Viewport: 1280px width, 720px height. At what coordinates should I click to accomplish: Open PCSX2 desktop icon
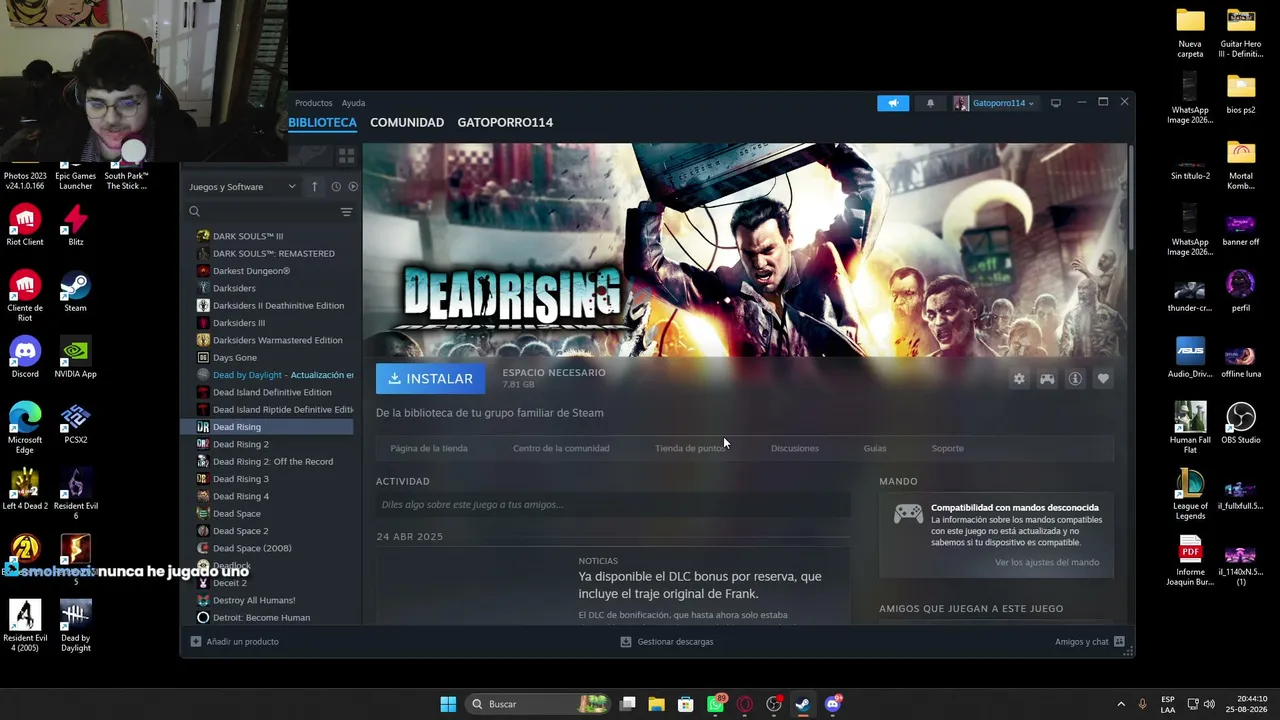click(75, 423)
